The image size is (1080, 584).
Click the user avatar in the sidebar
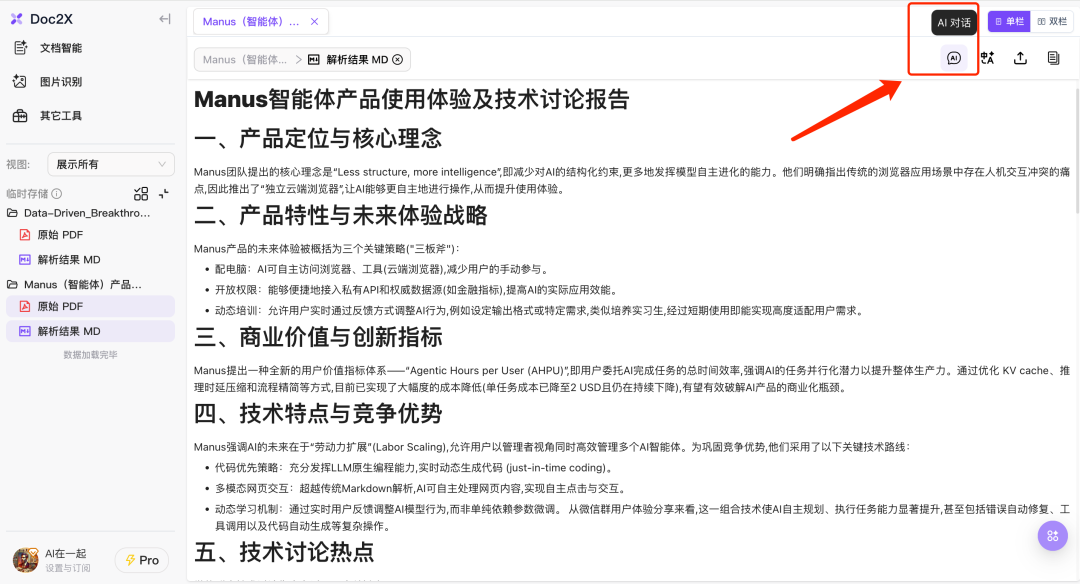tap(25, 560)
